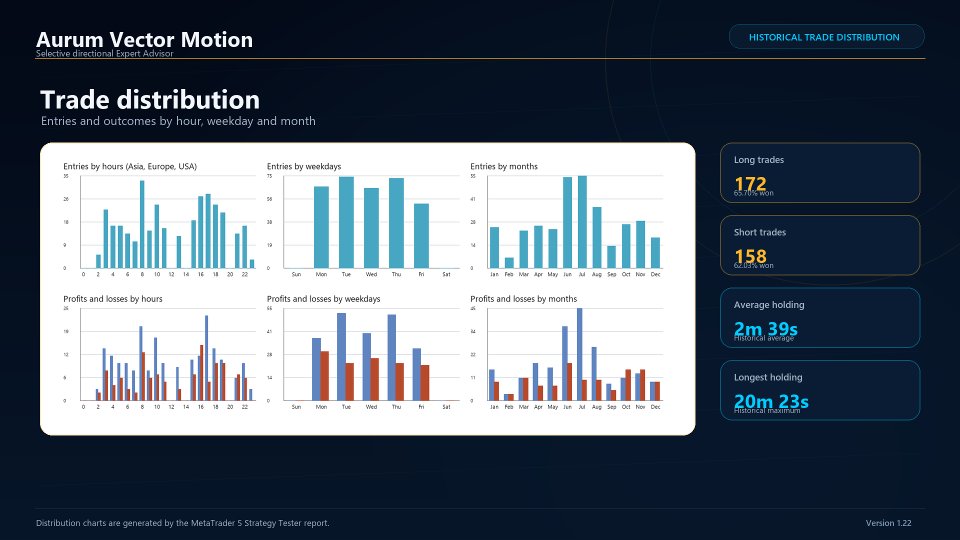The height and width of the screenshot is (540, 960).
Task: Click the hour 8 bar in Entries by hours
Action: pyautogui.click(x=142, y=224)
